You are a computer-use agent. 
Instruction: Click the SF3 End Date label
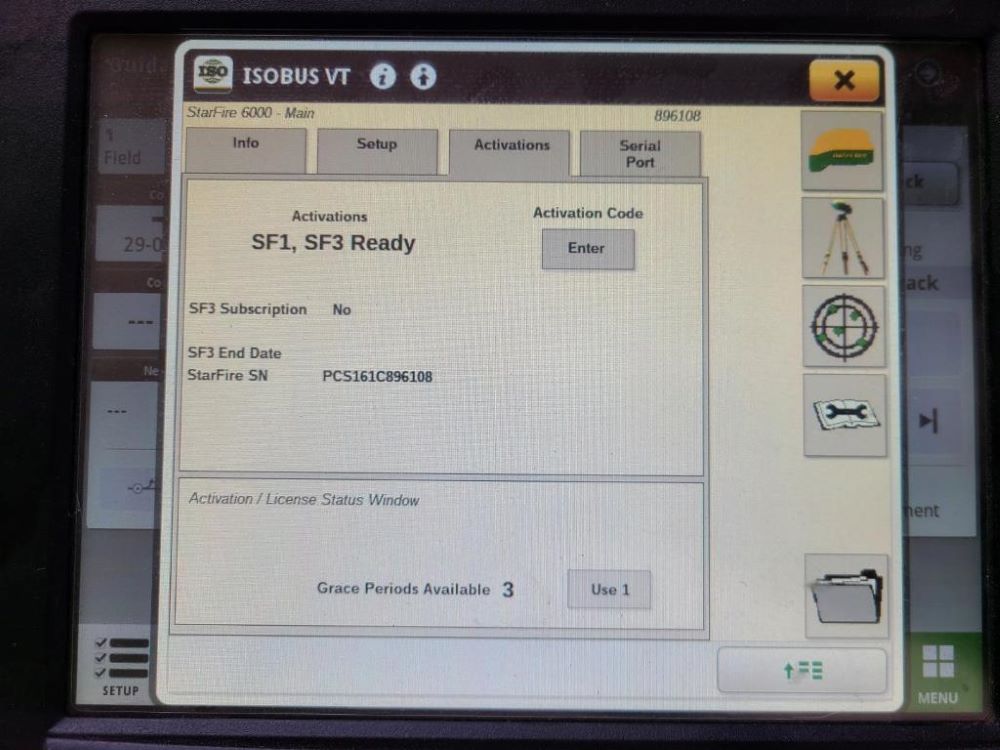234,353
